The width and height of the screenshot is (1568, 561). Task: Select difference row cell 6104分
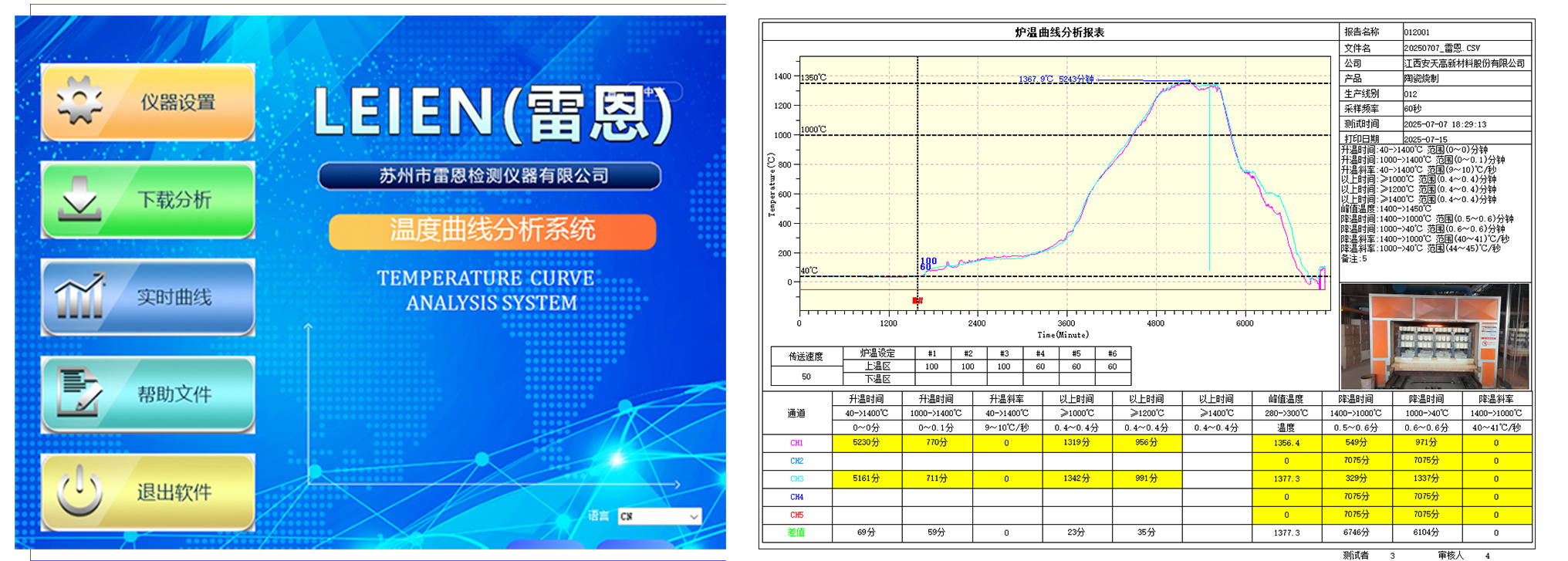pos(1426,532)
